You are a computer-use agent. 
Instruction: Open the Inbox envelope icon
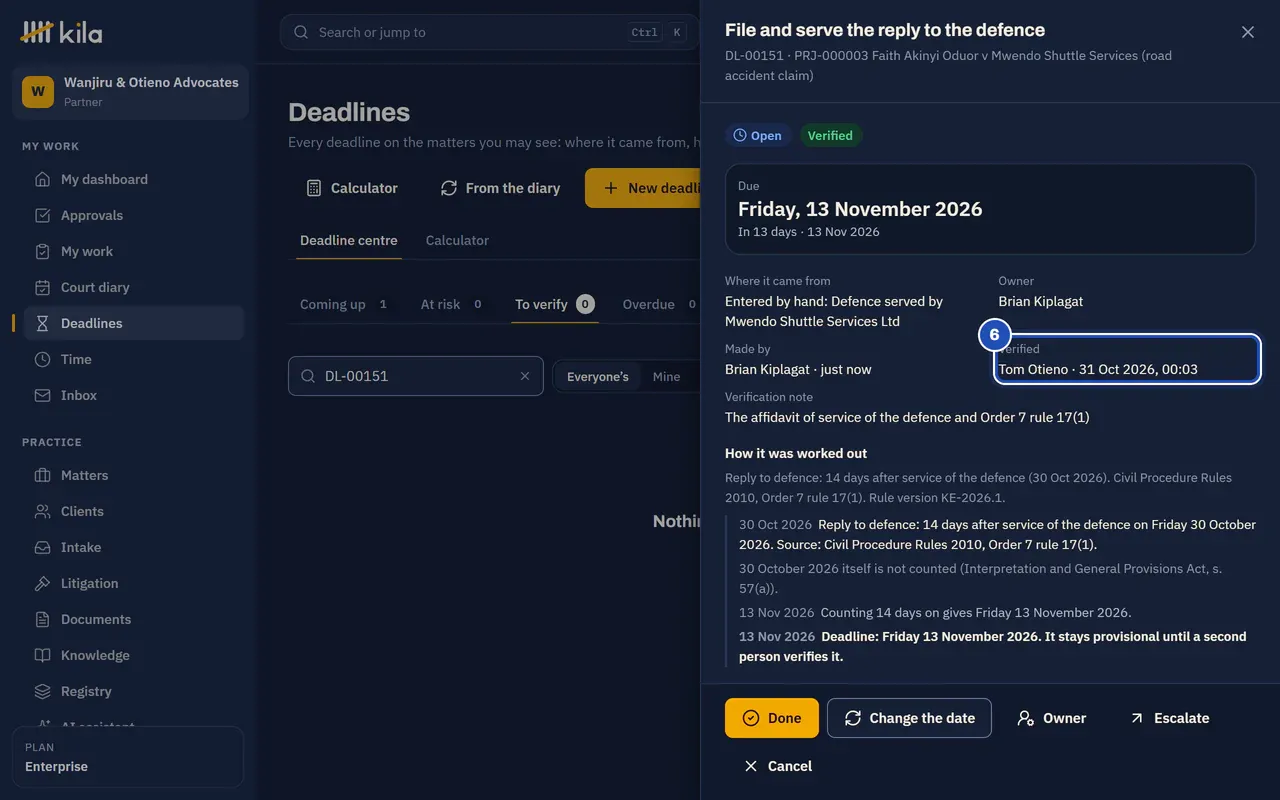click(x=42, y=395)
